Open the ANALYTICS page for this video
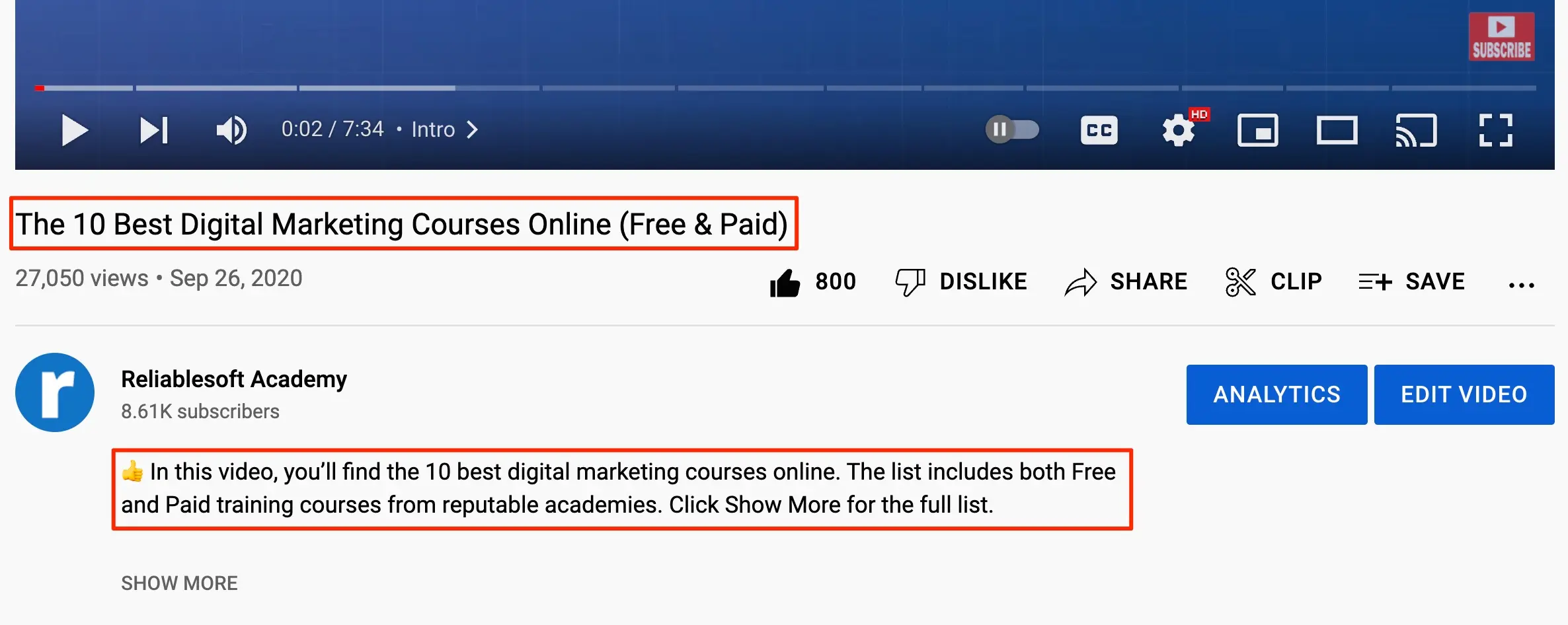 coord(1276,394)
